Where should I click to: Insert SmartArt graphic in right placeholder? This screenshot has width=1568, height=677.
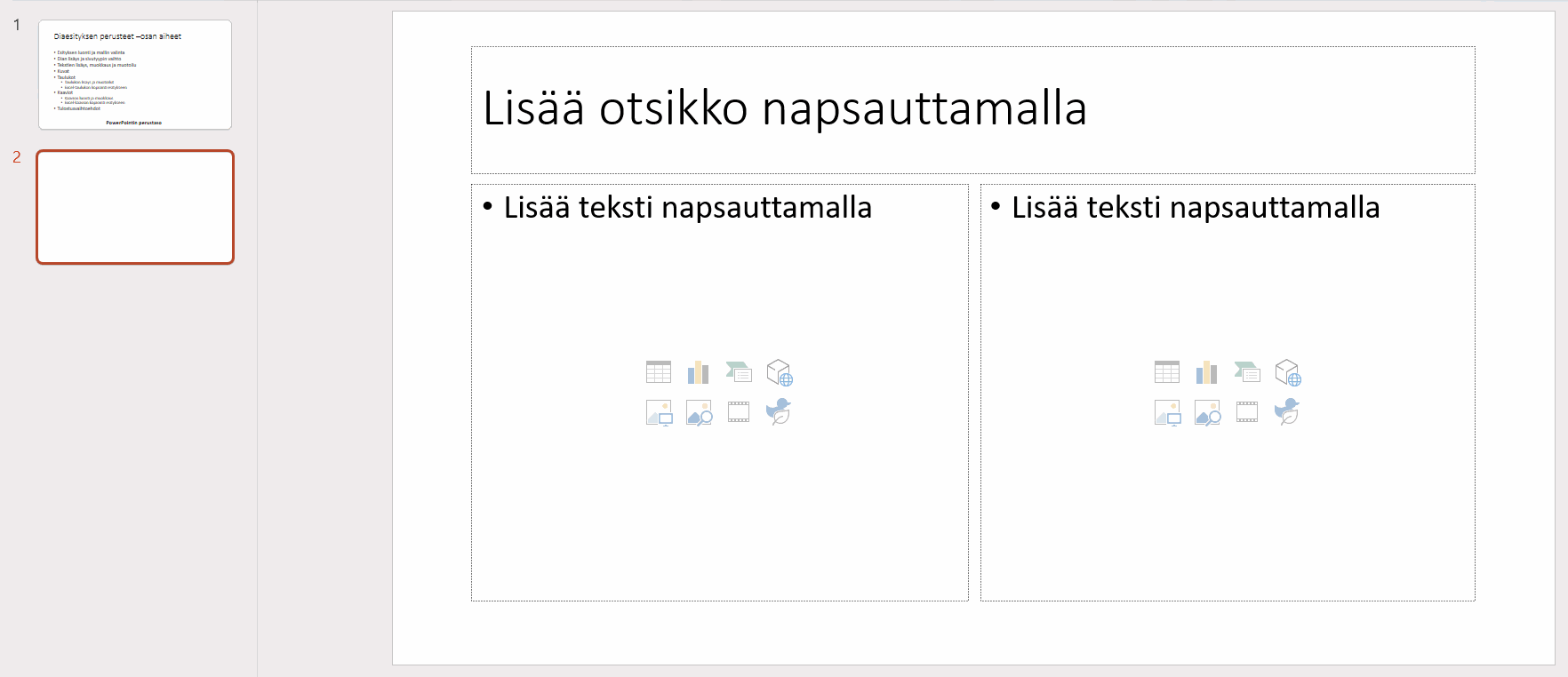1247,372
